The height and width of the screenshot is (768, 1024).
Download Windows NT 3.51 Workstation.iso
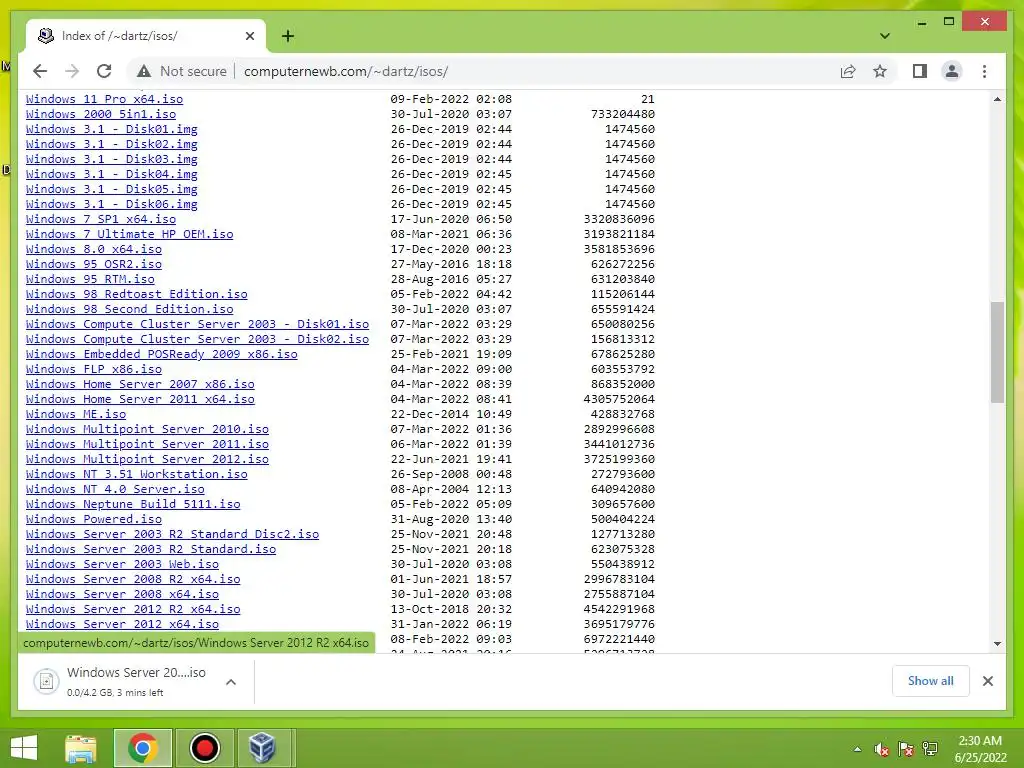pyautogui.click(x=136, y=475)
